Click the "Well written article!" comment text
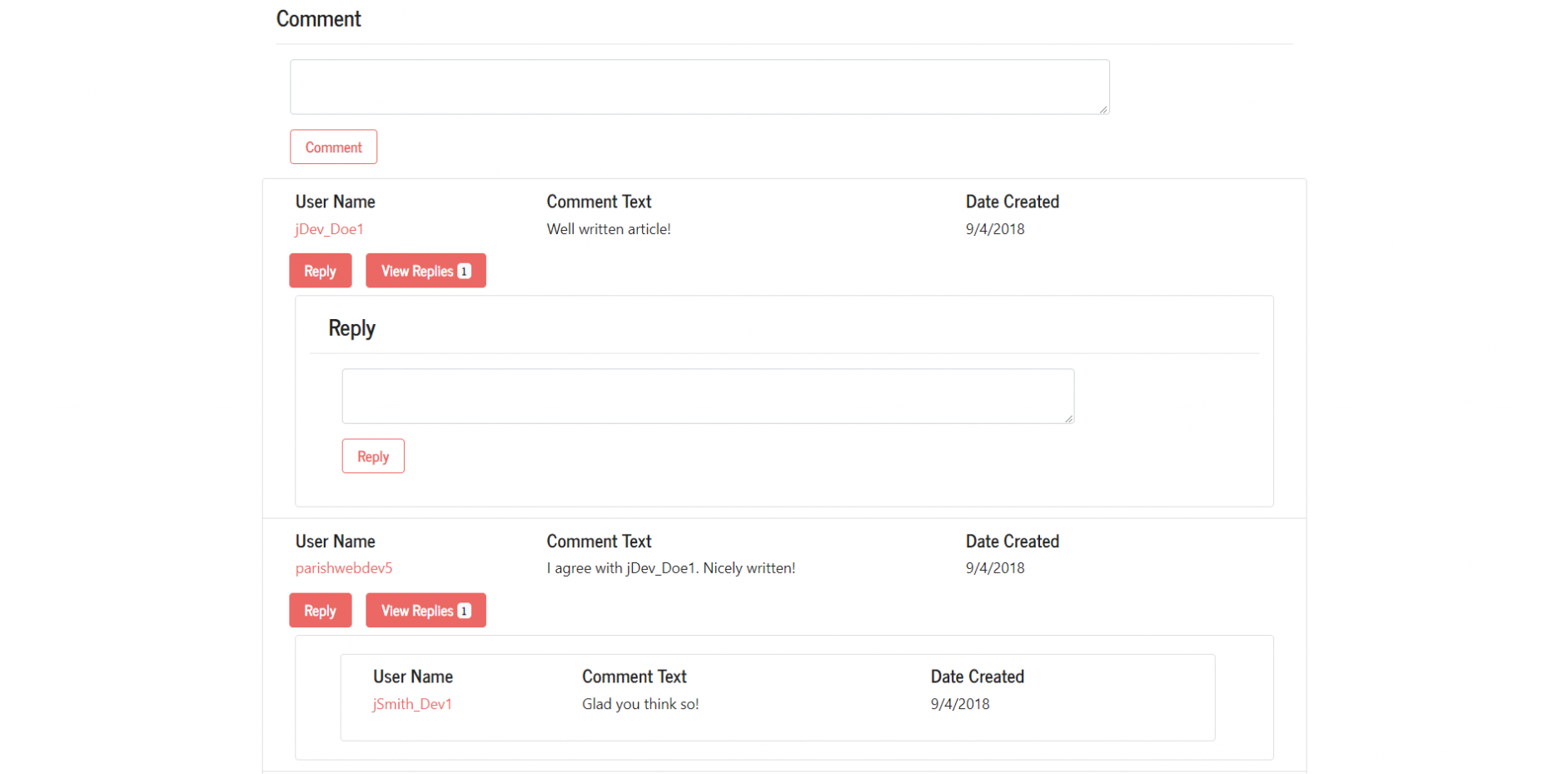 pos(608,229)
